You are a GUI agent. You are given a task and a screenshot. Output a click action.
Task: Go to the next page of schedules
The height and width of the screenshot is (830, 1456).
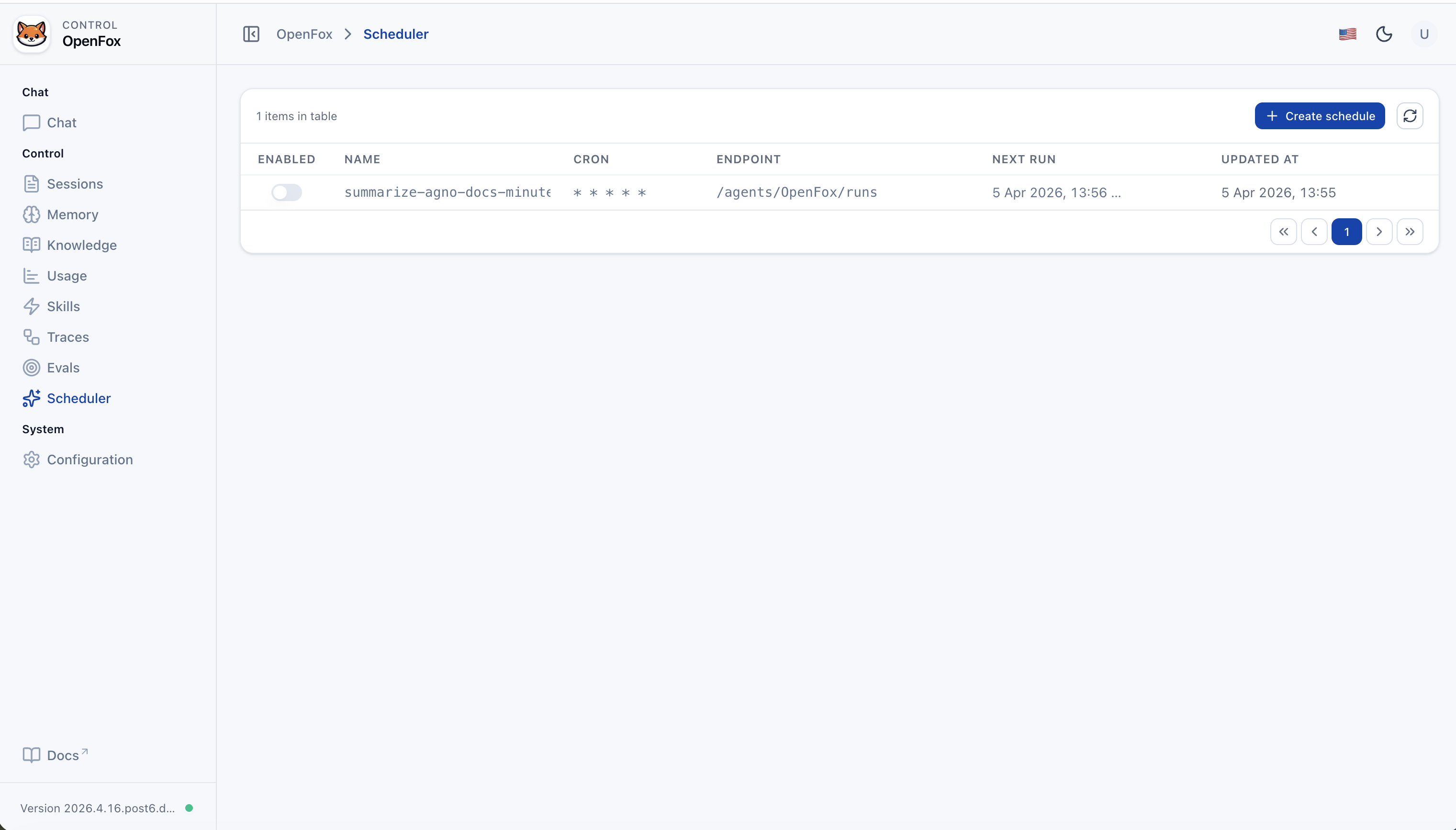[x=1378, y=232]
